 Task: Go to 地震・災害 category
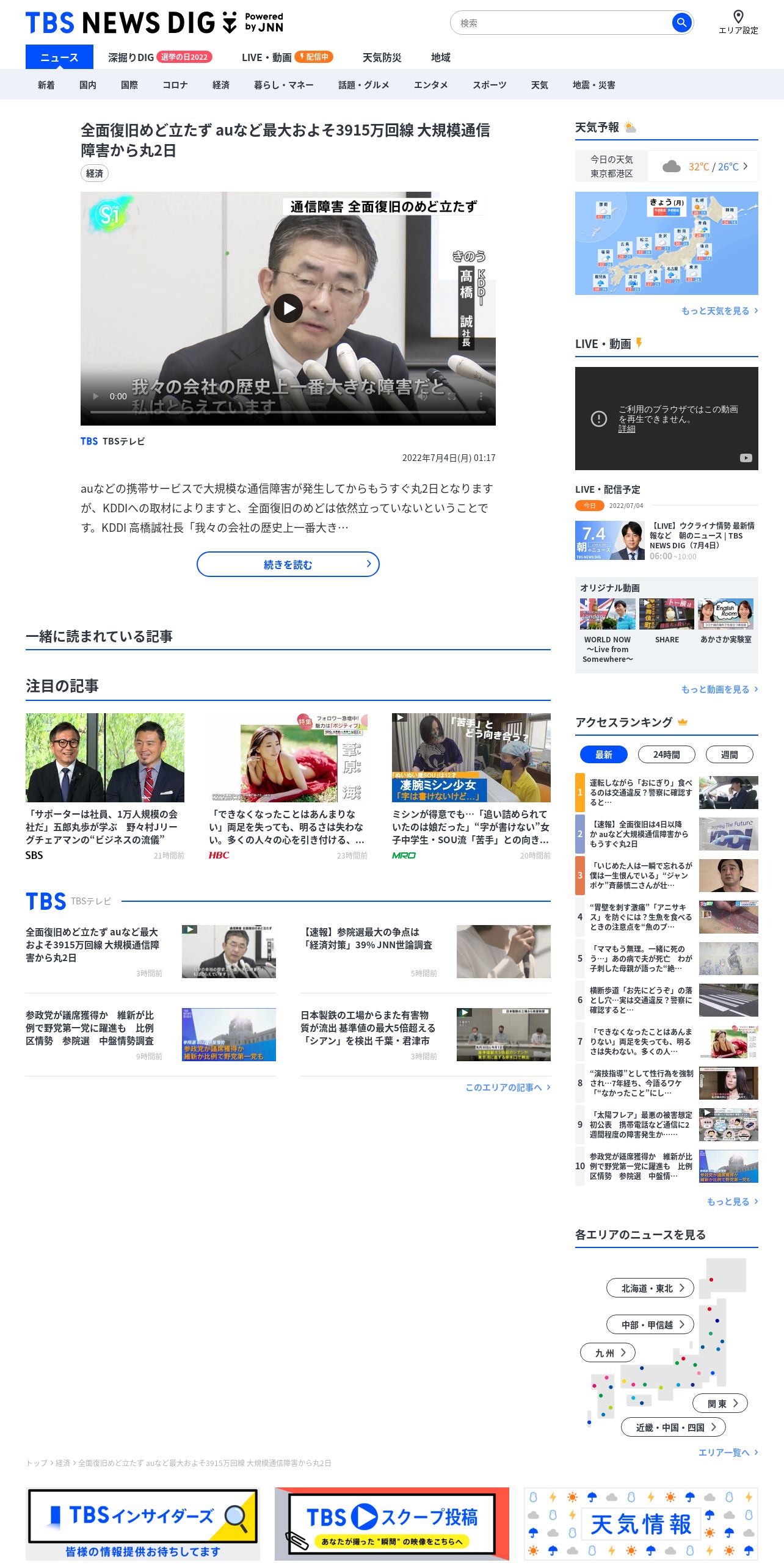[x=594, y=85]
